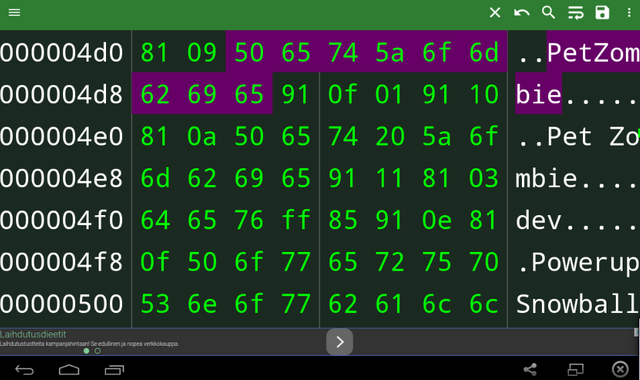Screen dimensions: 640x380
Task: Select address 000004f0
Action: coord(61,220)
